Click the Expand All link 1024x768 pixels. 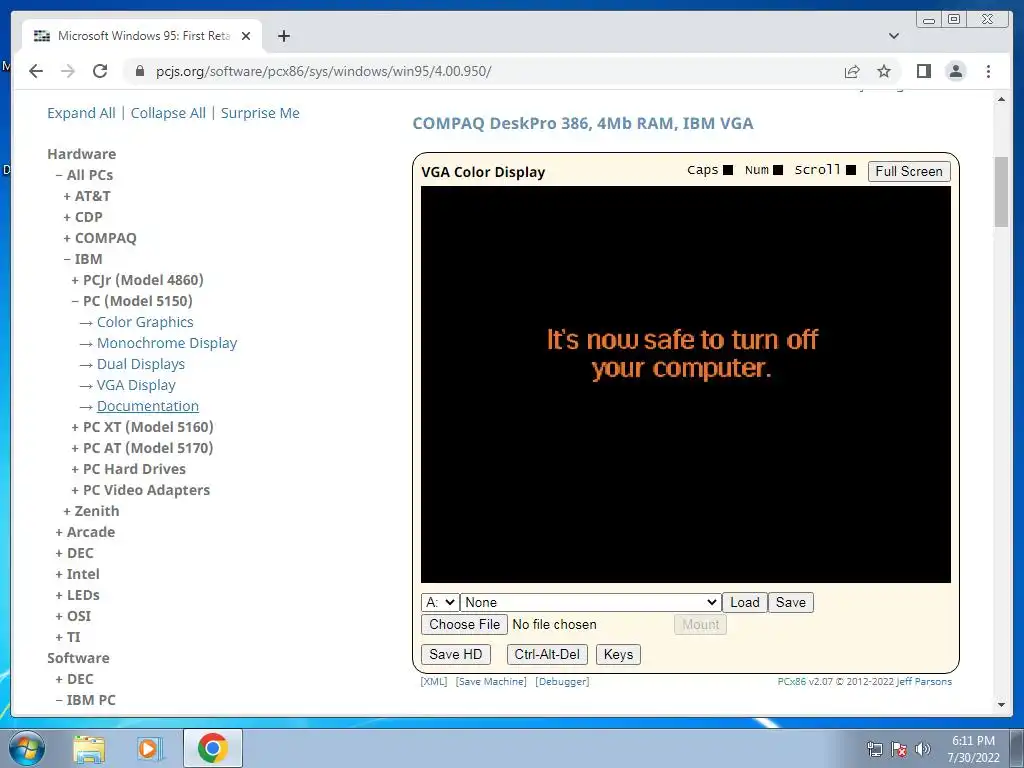(81, 113)
